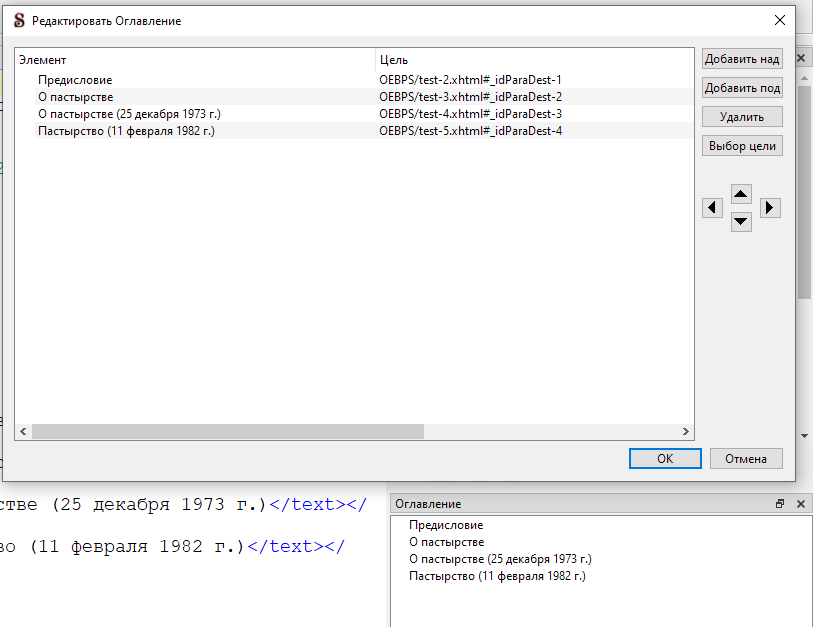Click the Удалить button
The height and width of the screenshot is (627, 813).
click(742, 117)
